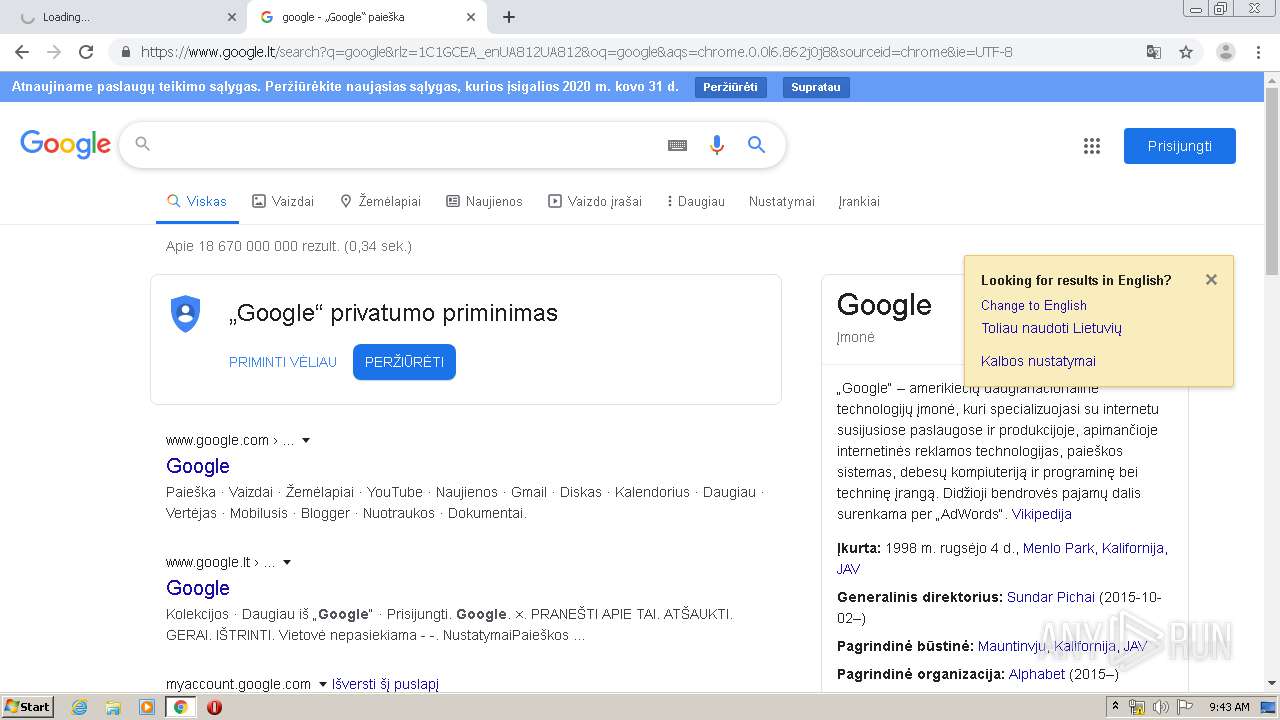Click red security icon in taskbar

click(214, 707)
